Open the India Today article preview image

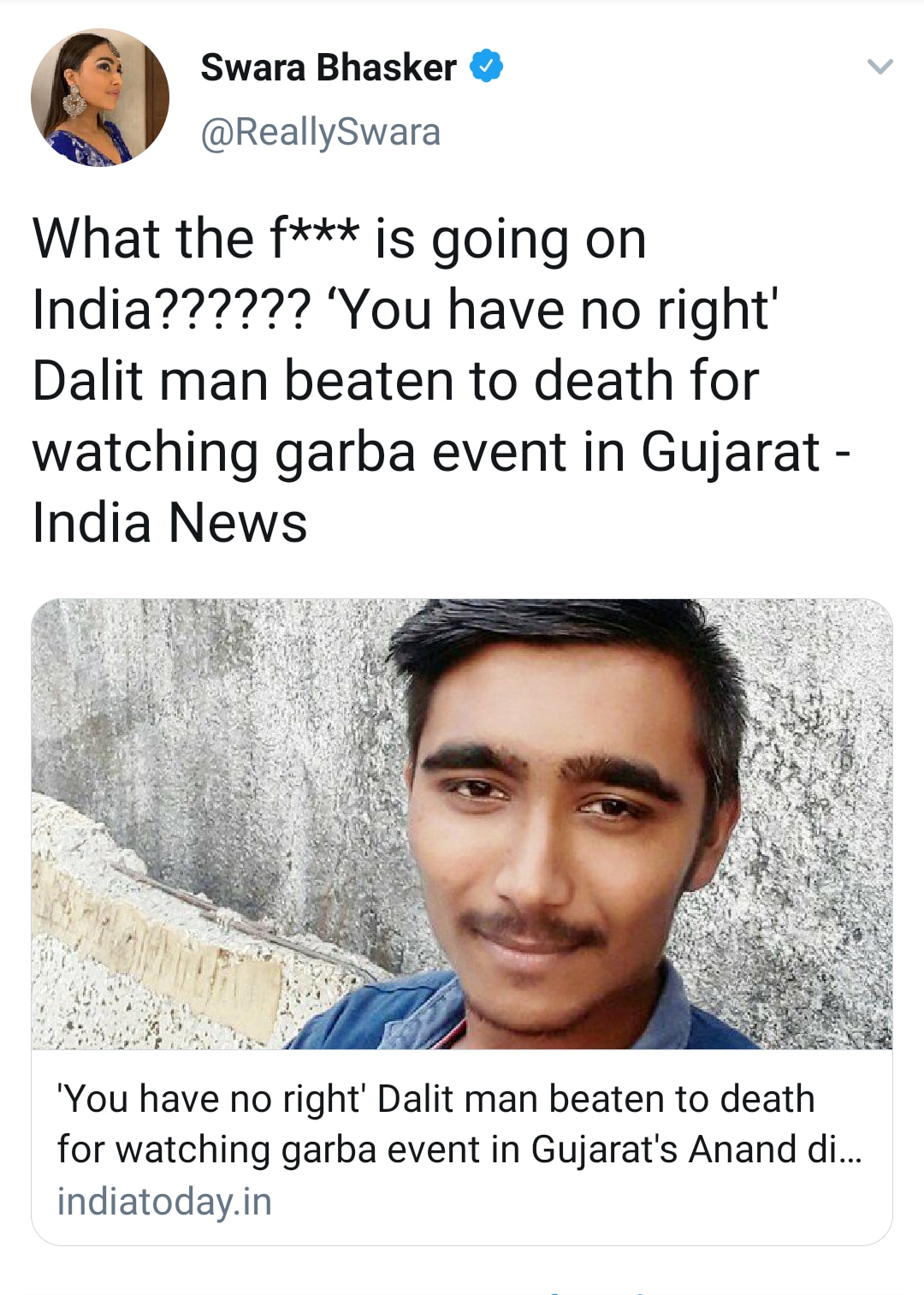[462, 824]
